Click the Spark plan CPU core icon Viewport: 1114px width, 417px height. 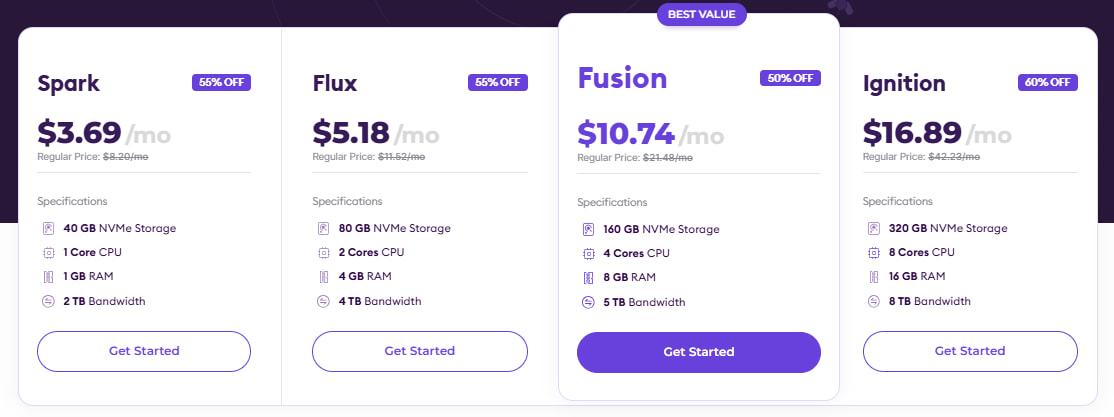[49, 252]
